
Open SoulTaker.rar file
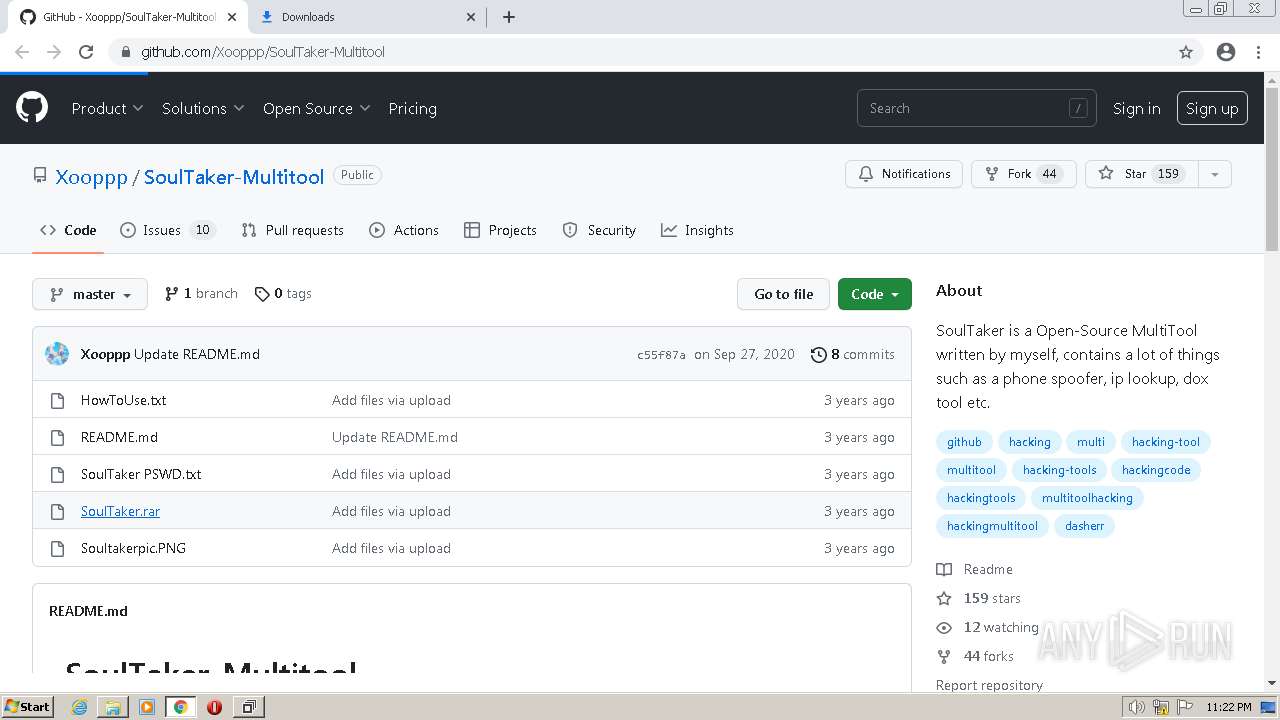[x=120, y=511]
